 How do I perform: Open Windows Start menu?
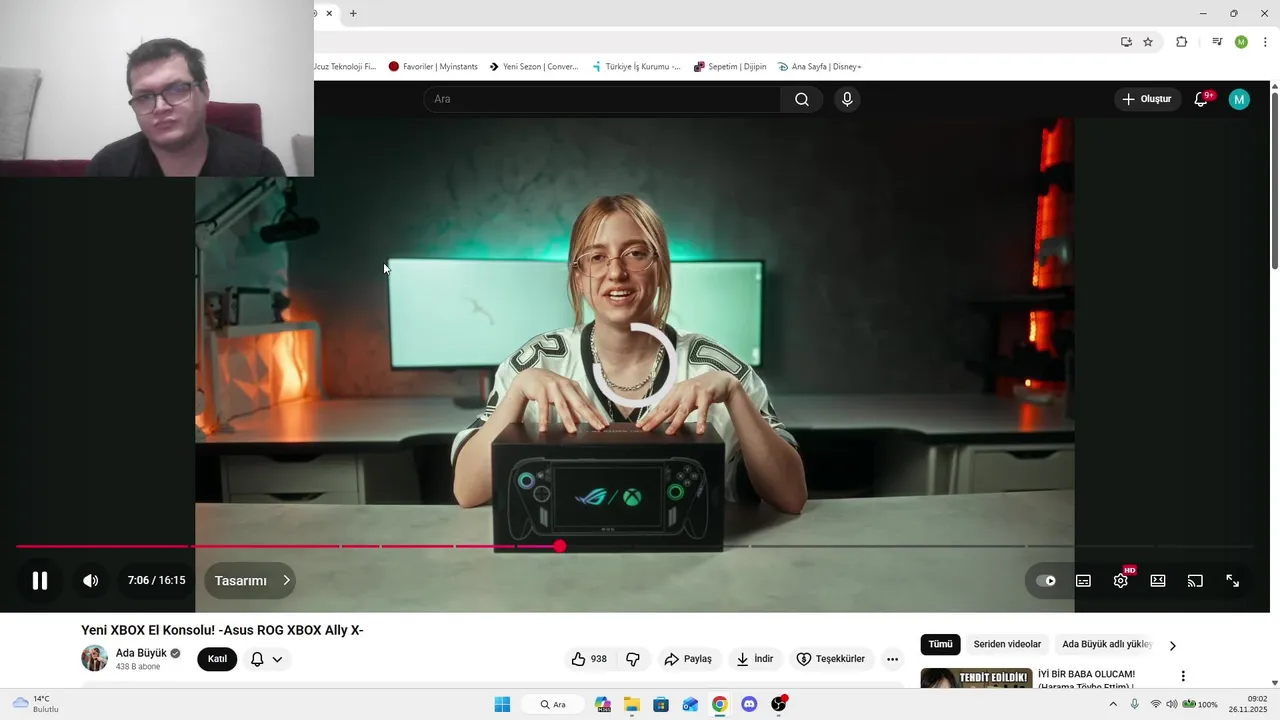(x=502, y=704)
